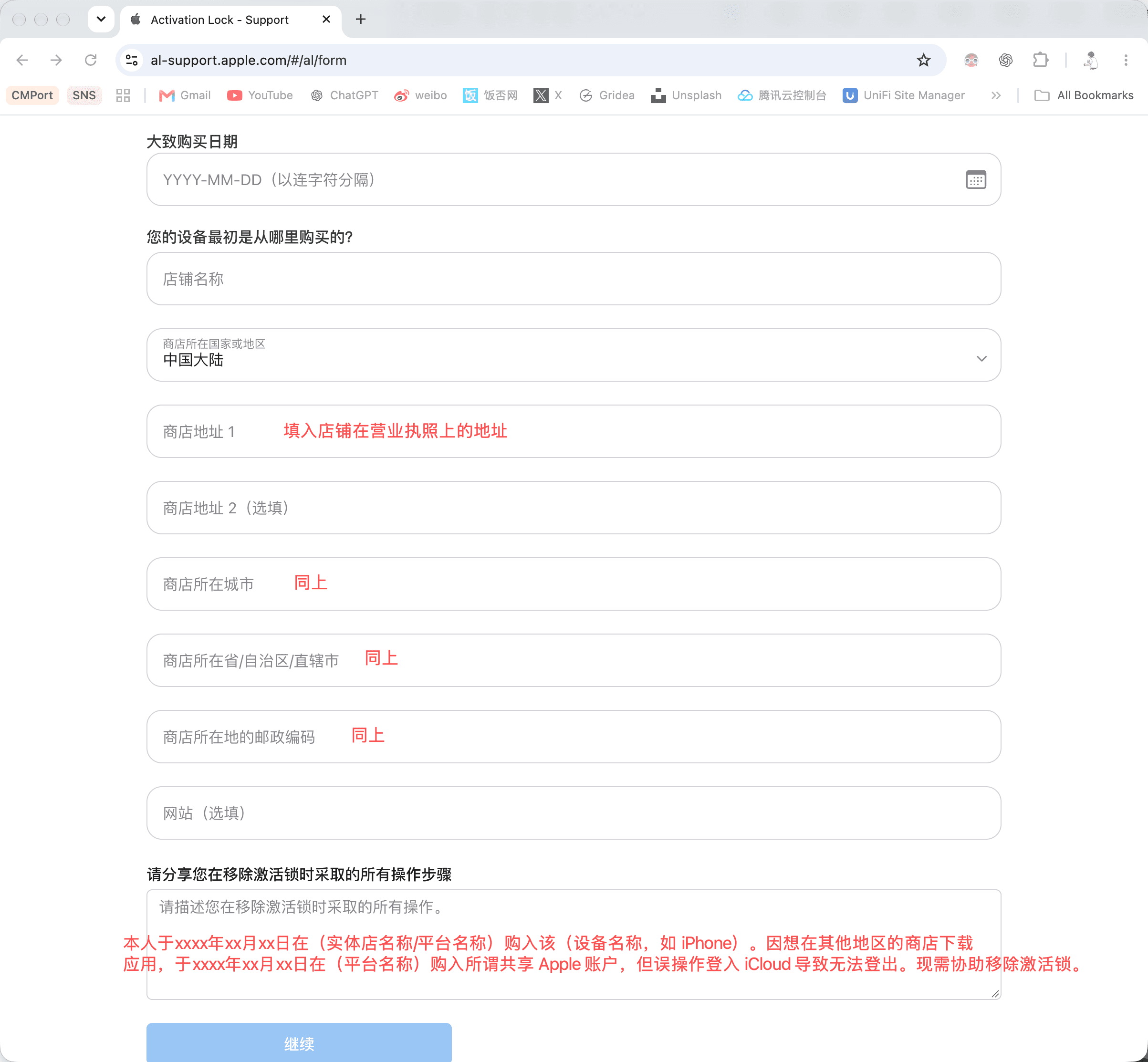Focus the 店铺名称 input field
1148x1062 pixels.
[574, 279]
